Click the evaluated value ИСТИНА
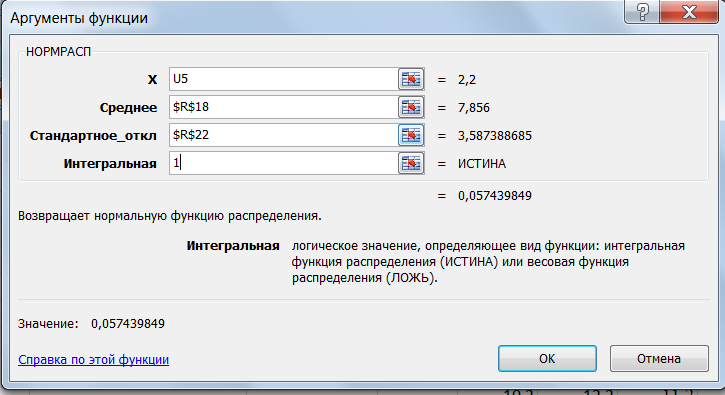Viewport: 725px width, 395px height. click(482, 164)
